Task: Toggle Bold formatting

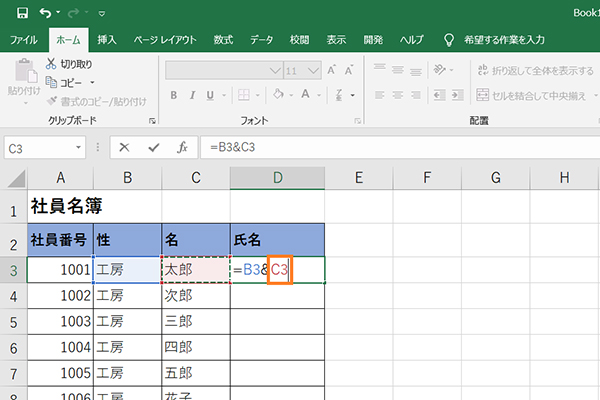Action: [173, 96]
